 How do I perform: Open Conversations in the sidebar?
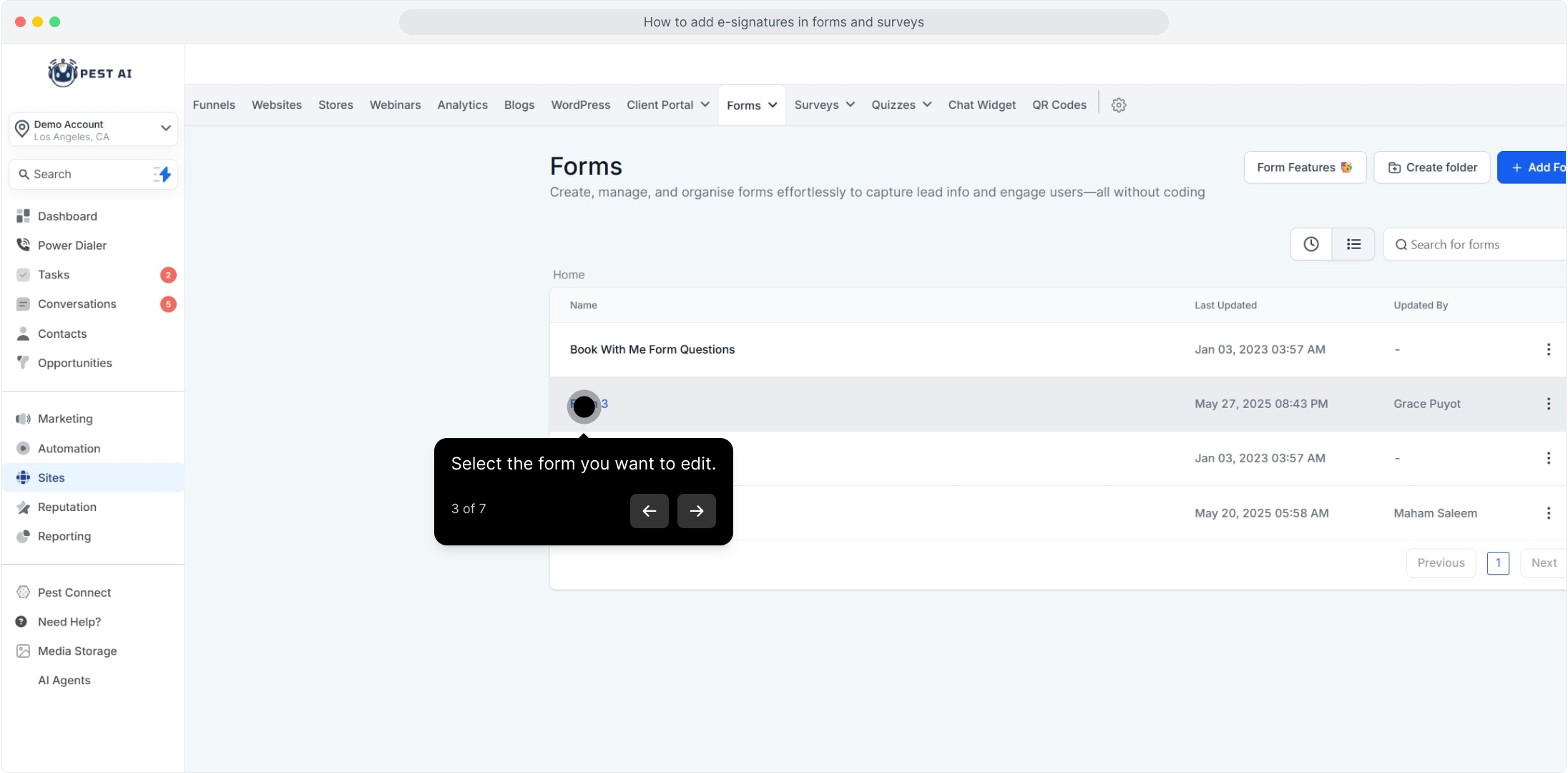click(x=77, y=304)
